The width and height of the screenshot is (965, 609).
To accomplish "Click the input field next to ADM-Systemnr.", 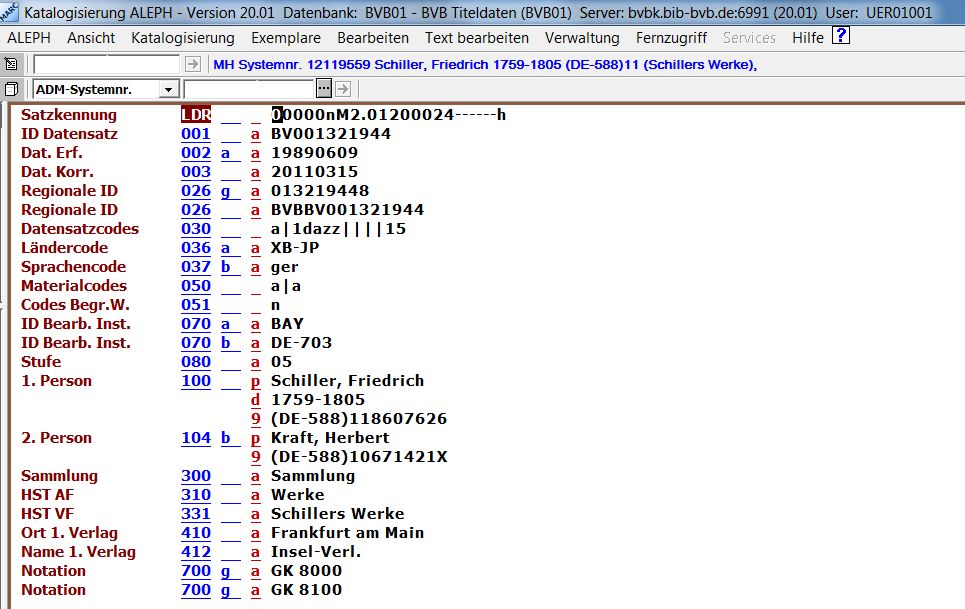I will [256, 90].
